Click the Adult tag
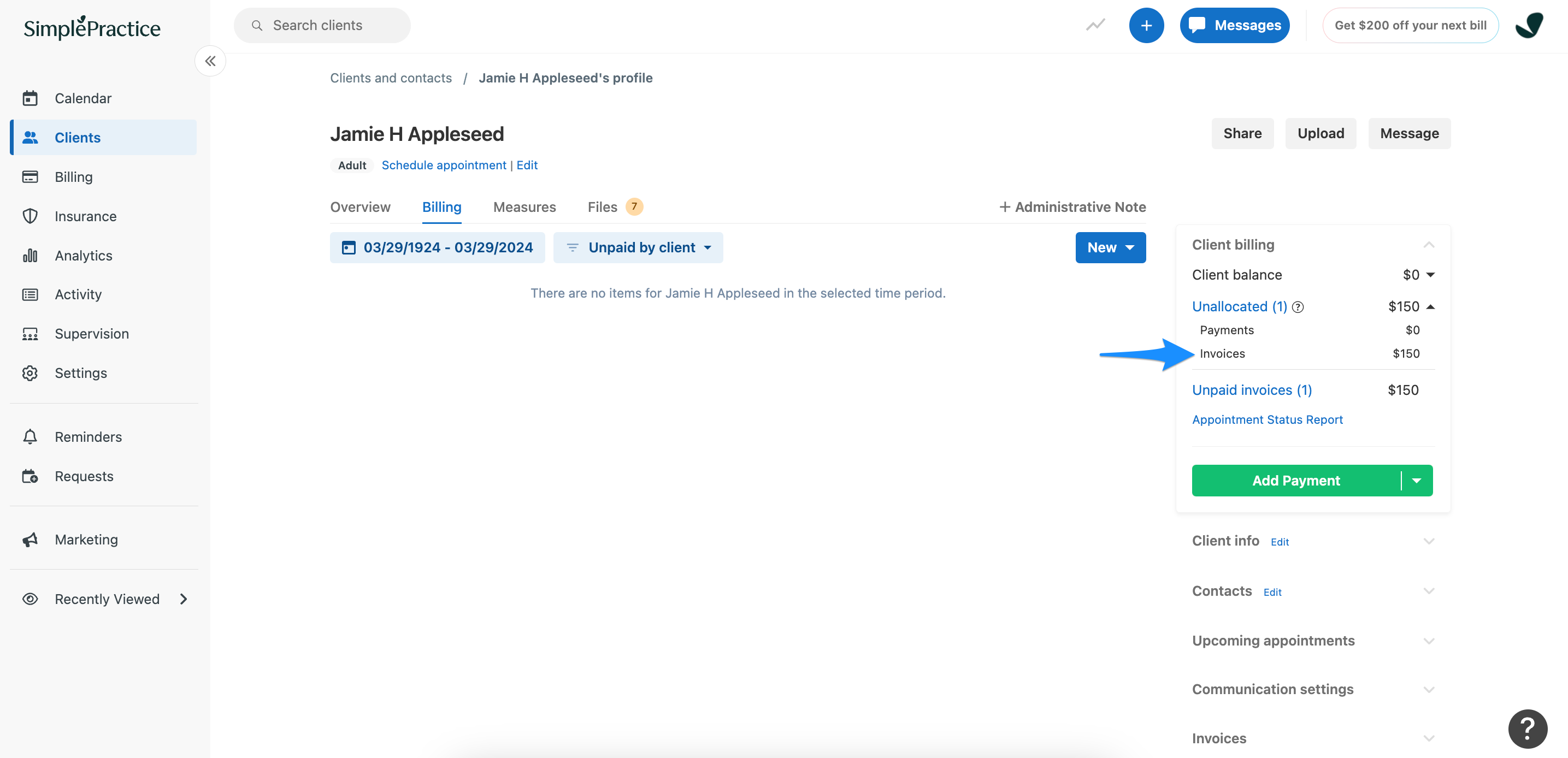This screenshot has height=758, width=1568. pyautogui.click(x=352, y=165)
